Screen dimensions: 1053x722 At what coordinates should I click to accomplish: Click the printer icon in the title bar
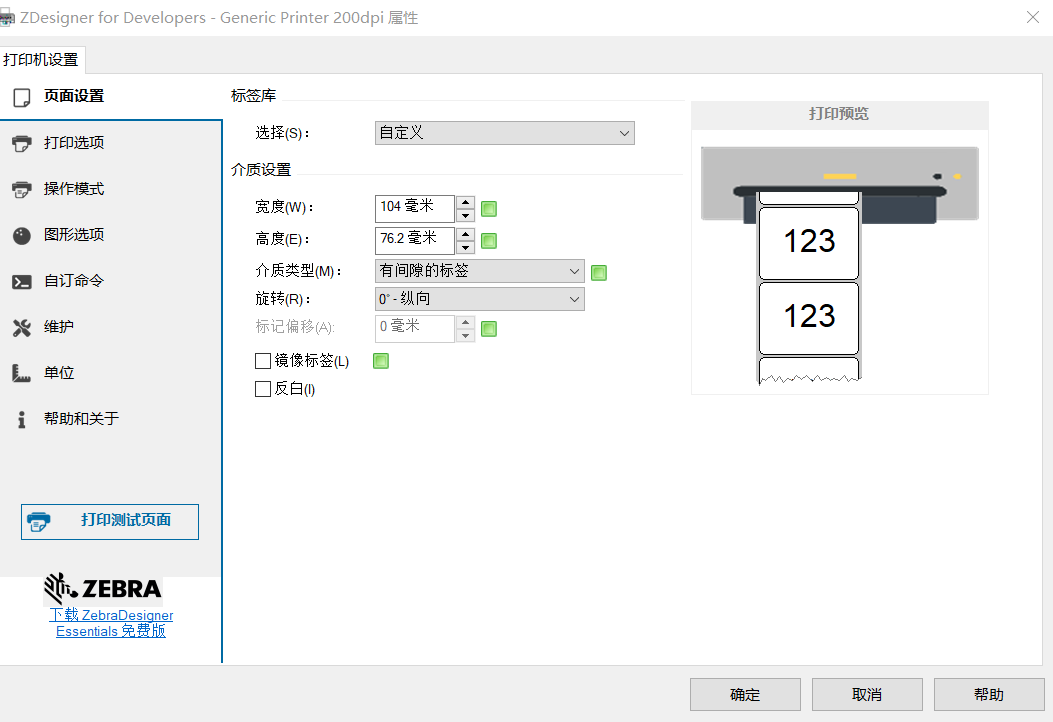[x=6, y=18]
